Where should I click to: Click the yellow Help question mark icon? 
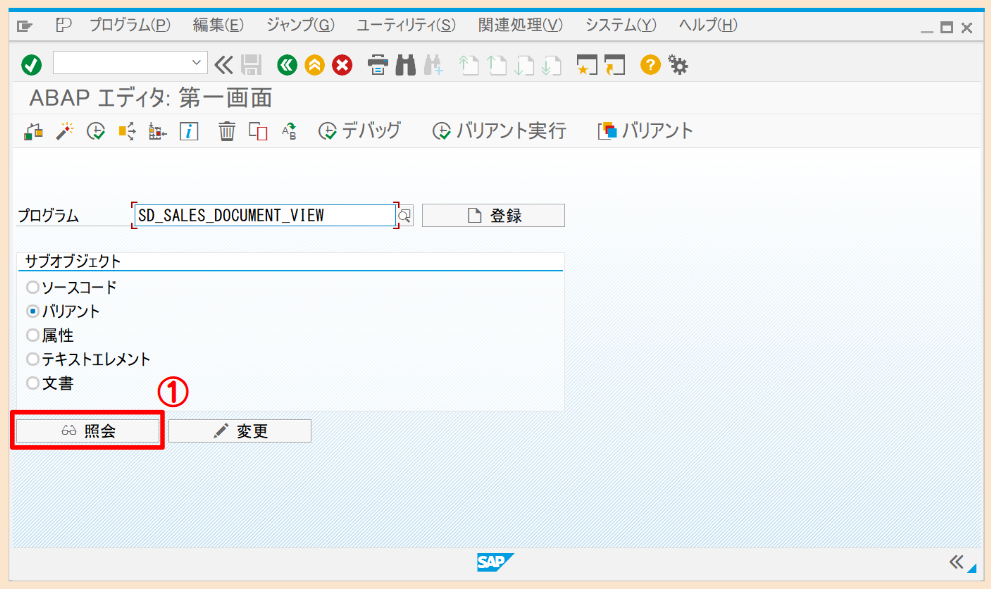point(650,64)
